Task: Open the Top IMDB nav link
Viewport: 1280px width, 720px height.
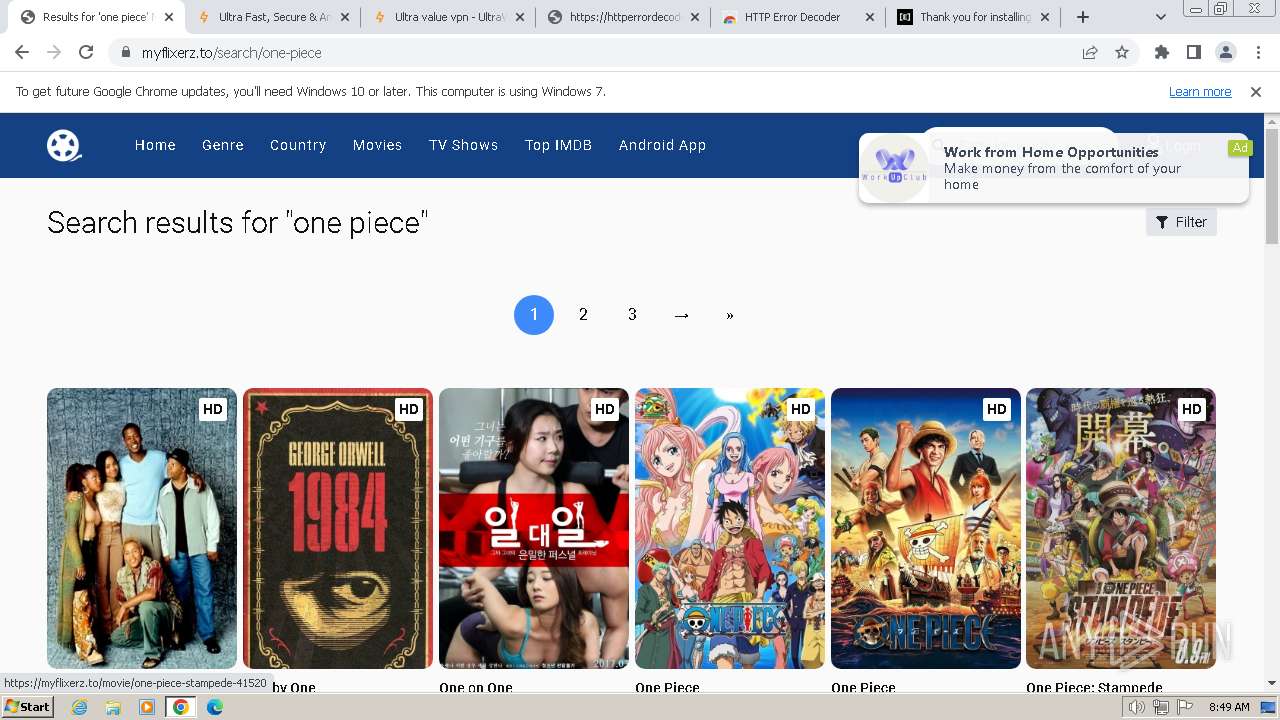Action: tap(558, 145)
